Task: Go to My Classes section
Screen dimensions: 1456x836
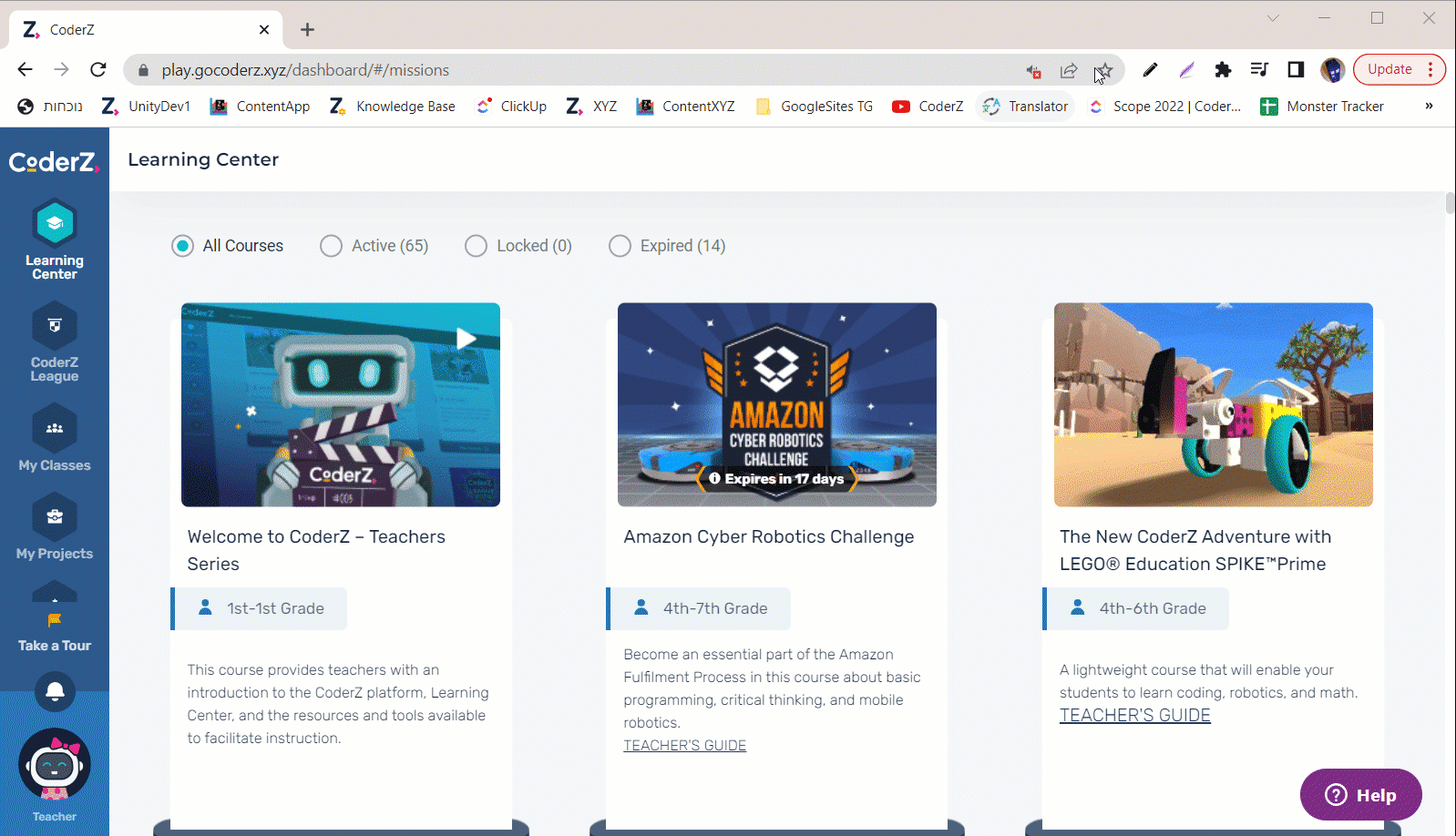Action: [x=55, y=439]
